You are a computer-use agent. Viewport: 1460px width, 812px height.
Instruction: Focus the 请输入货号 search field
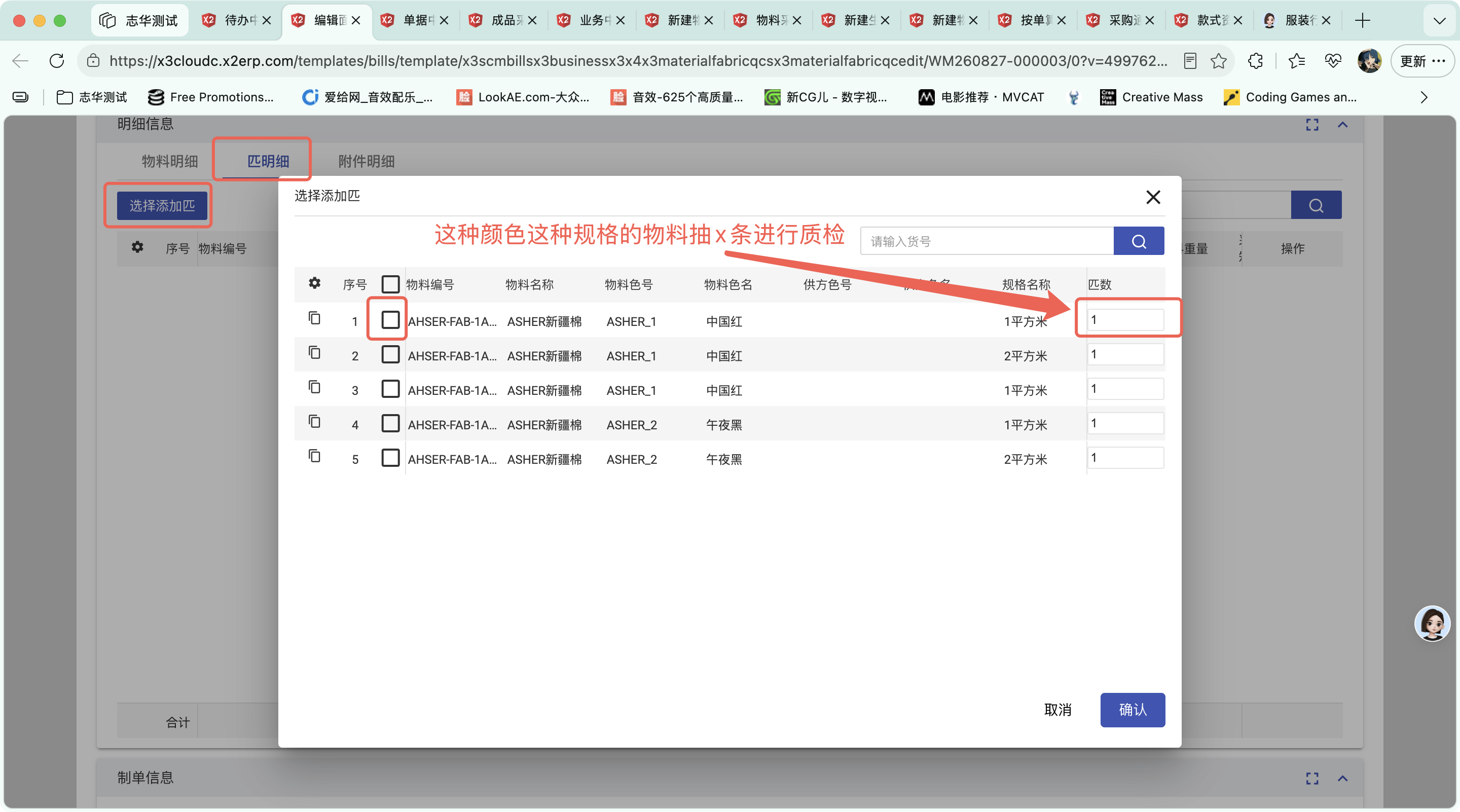(987, 241)
